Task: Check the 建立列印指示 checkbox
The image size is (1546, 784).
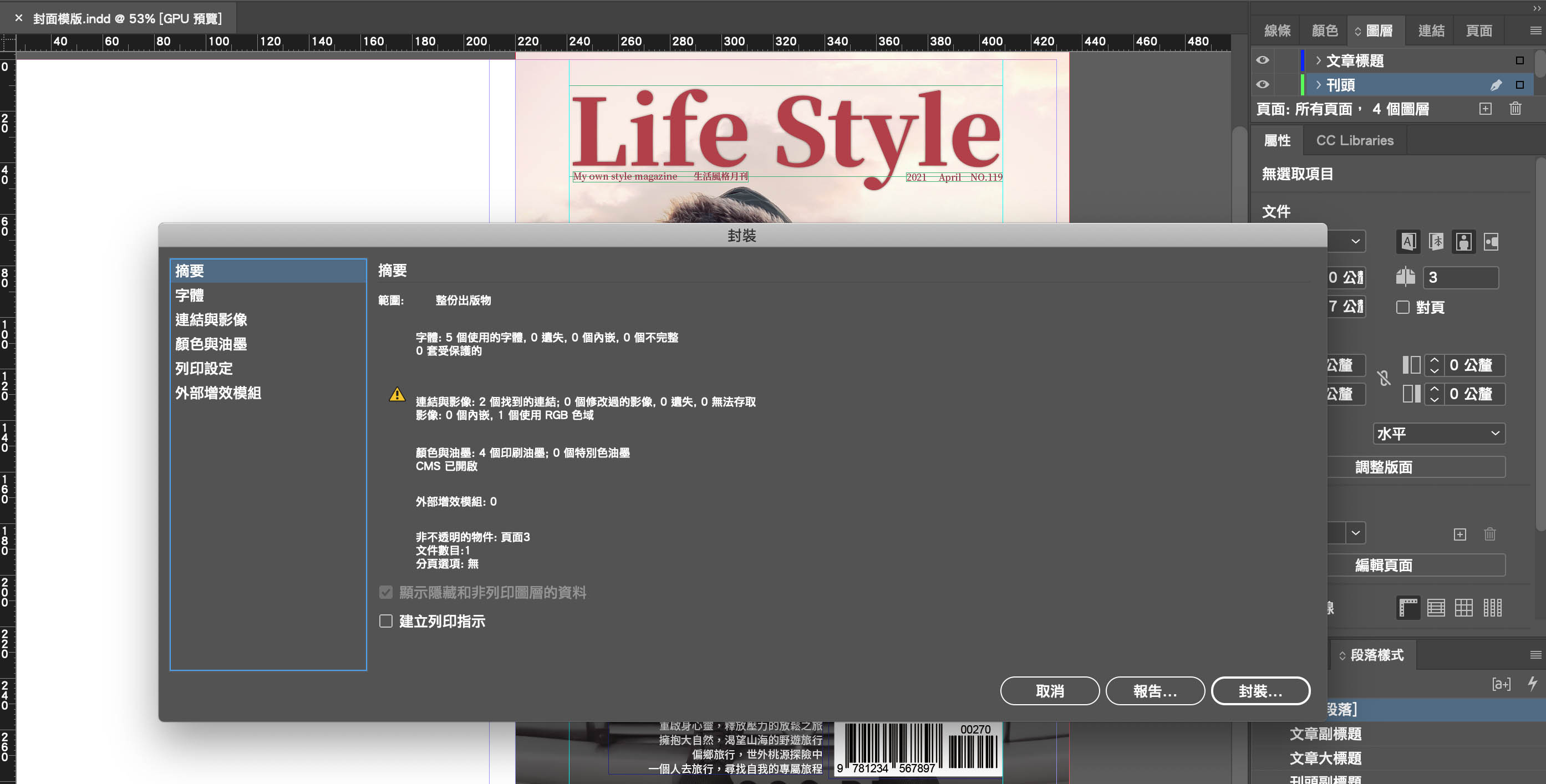Action: coord(386,621)
